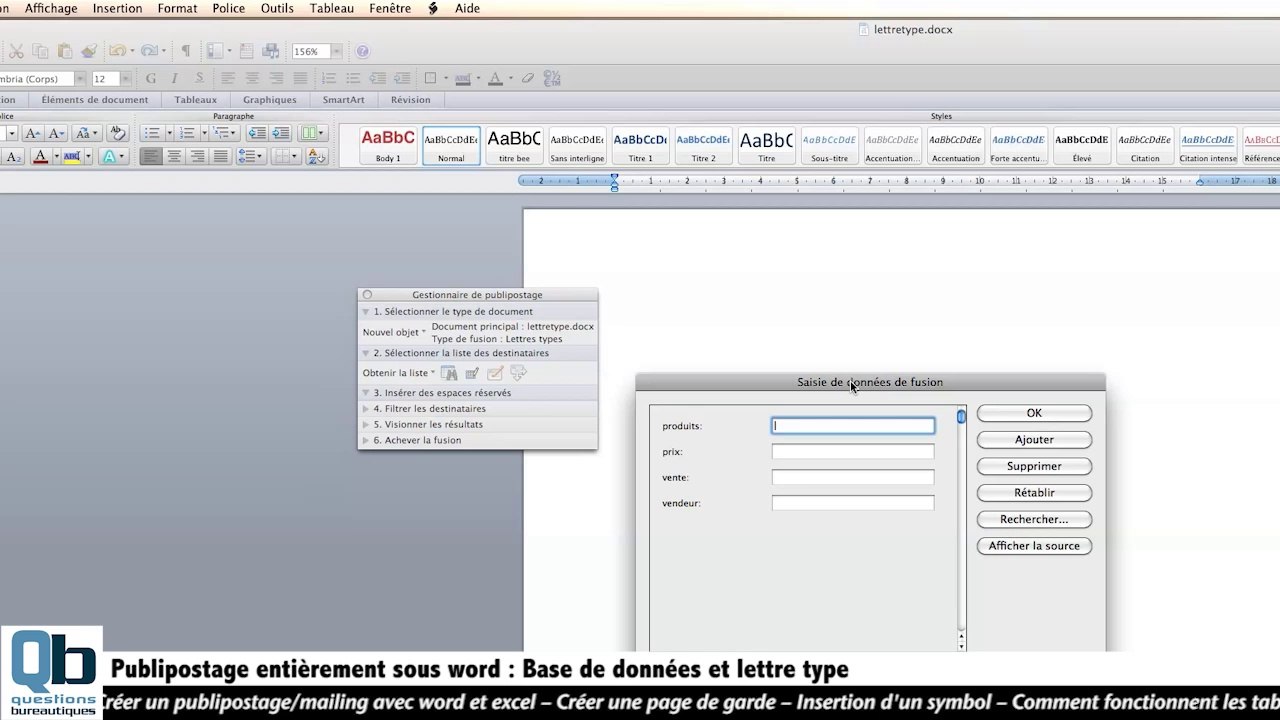Open the zoom 156% dropdown
1280x720 pixels.
click(x=337, y=51)
